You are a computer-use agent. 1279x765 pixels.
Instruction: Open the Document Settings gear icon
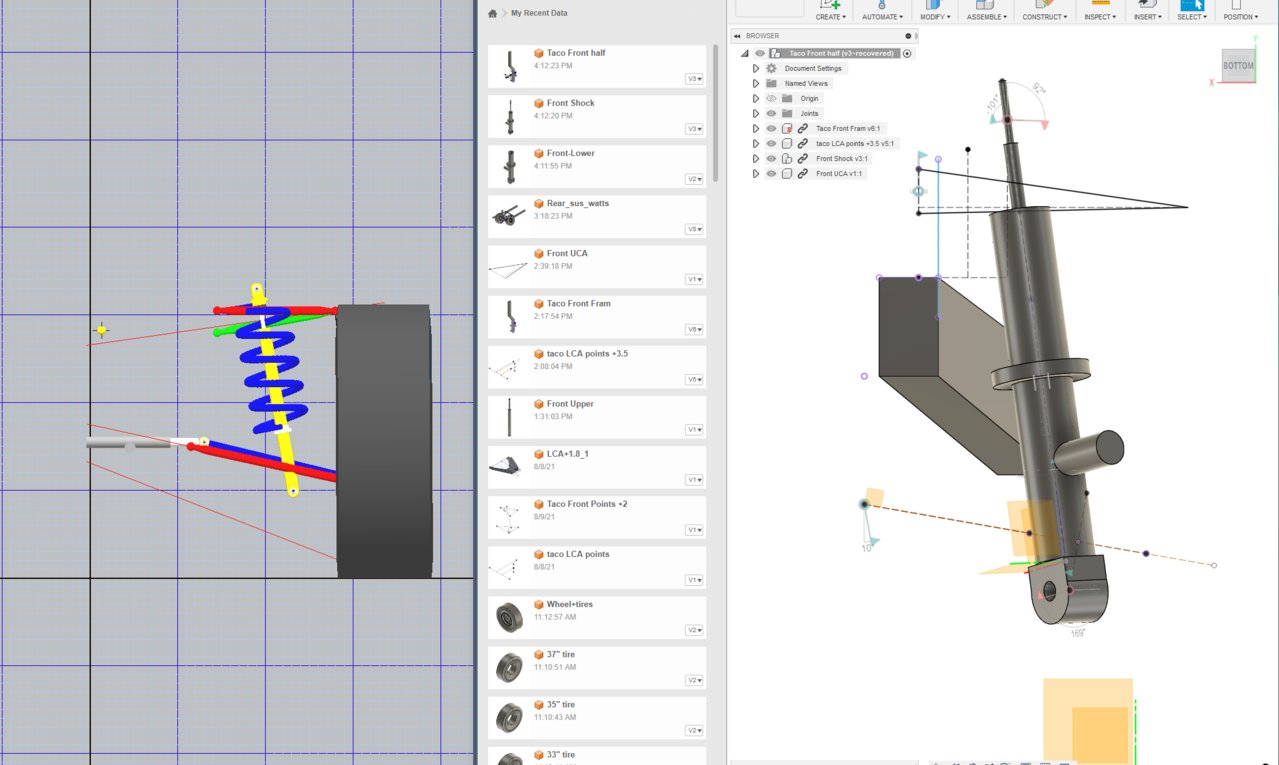click(771, 68)
